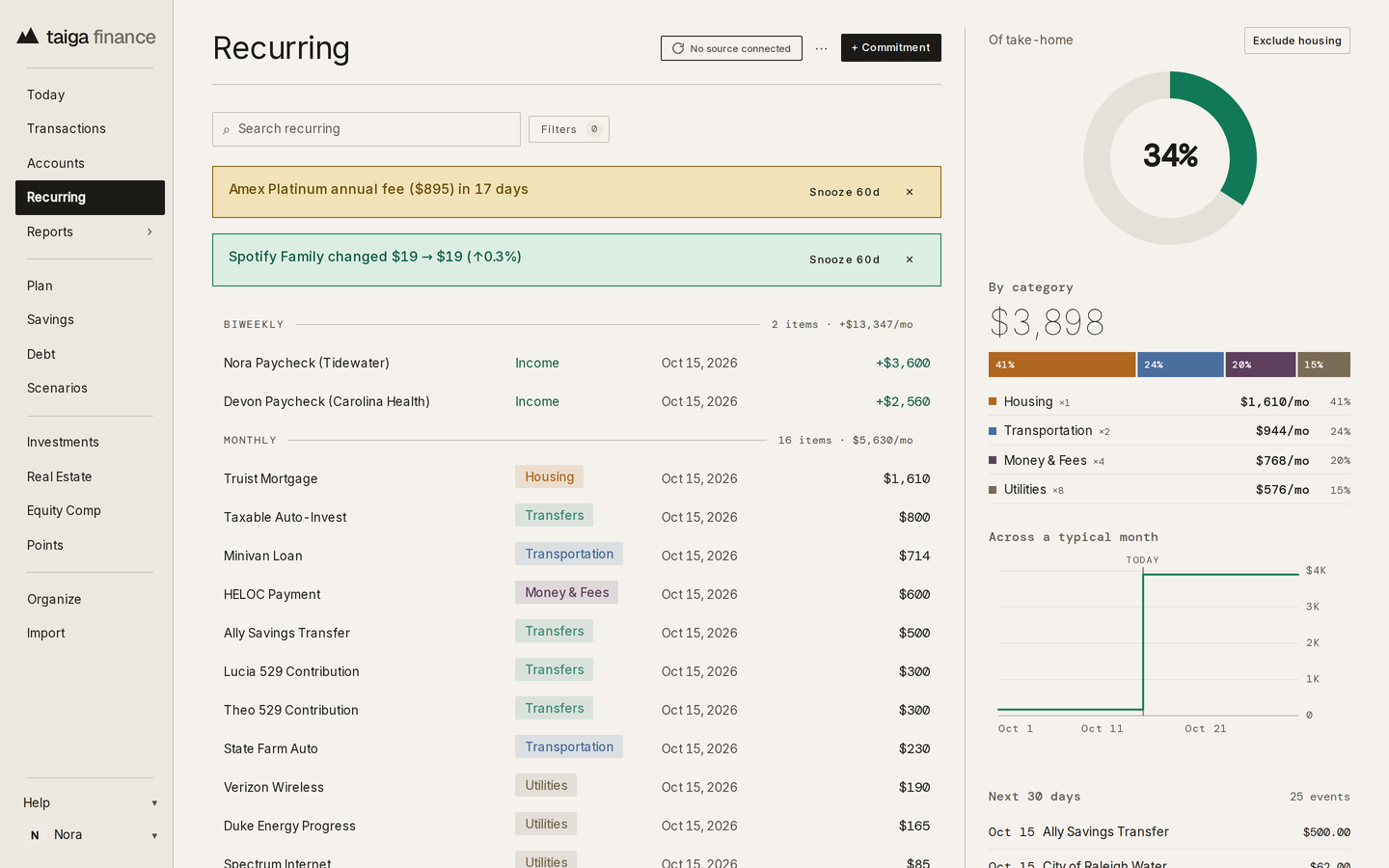Select the orange Housing 41% bar segment
This screenshot has width=1389, height=868.
click(1061, 365)
